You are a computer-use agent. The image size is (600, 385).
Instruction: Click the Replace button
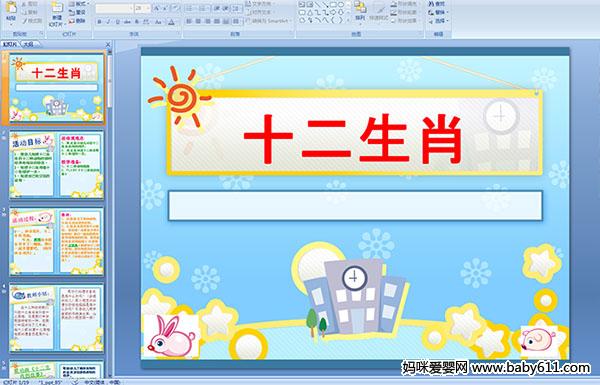(x=437, y=12)
